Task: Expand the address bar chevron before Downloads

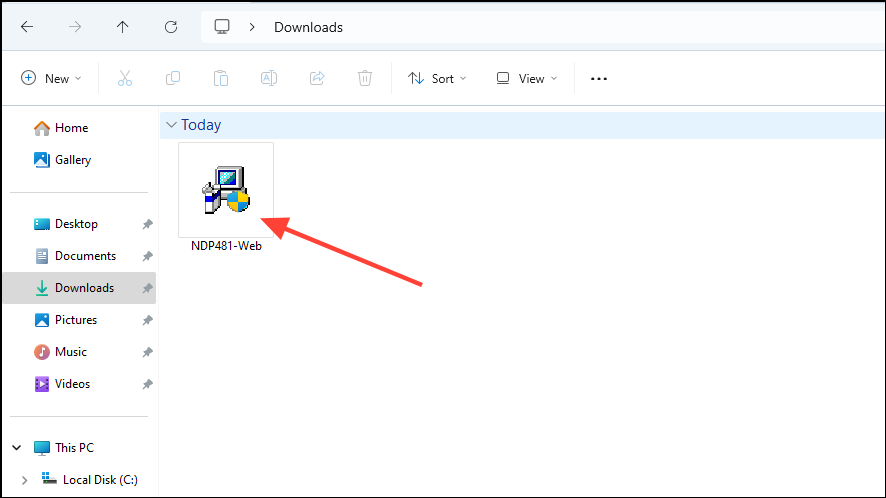Action: point(252,27)
